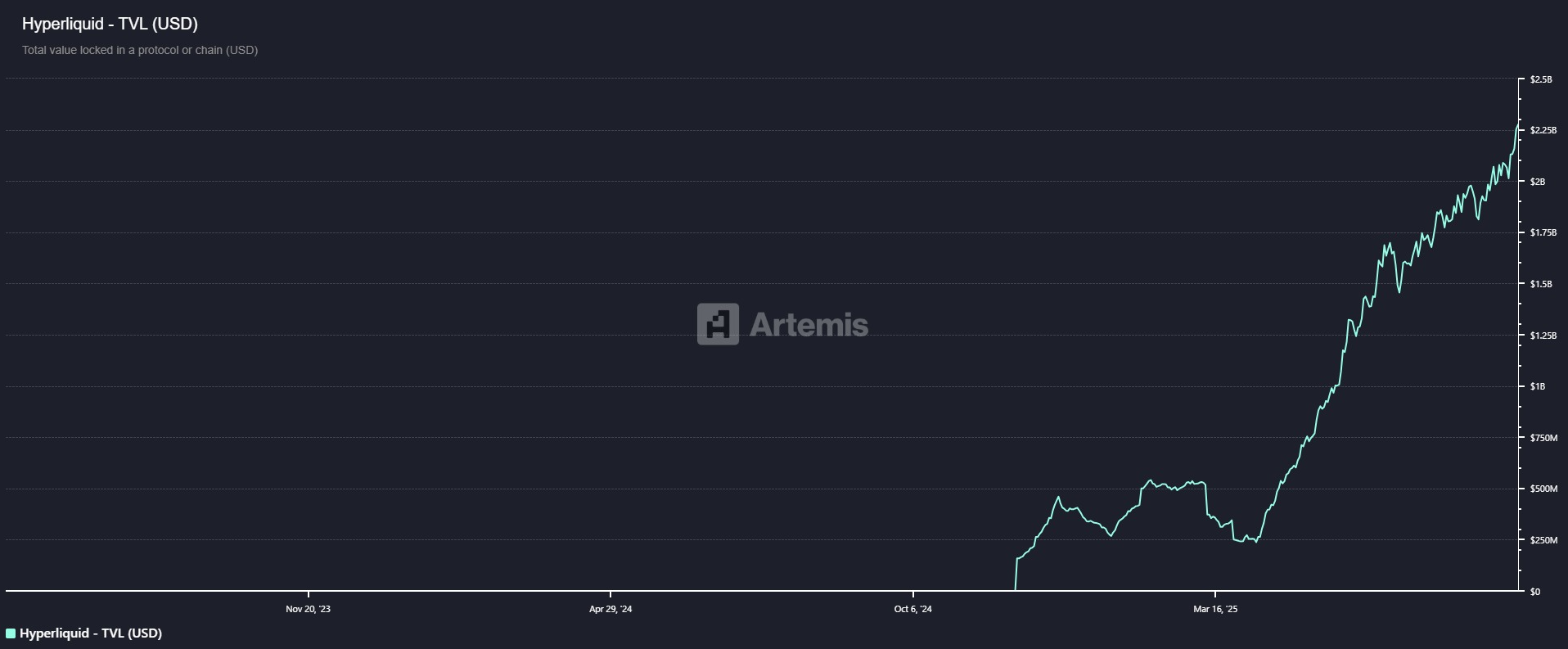Viewport: 1568px width, 649px height.
Task: Click the $1.75B y-axis label
Action: tap(1543, 232)
